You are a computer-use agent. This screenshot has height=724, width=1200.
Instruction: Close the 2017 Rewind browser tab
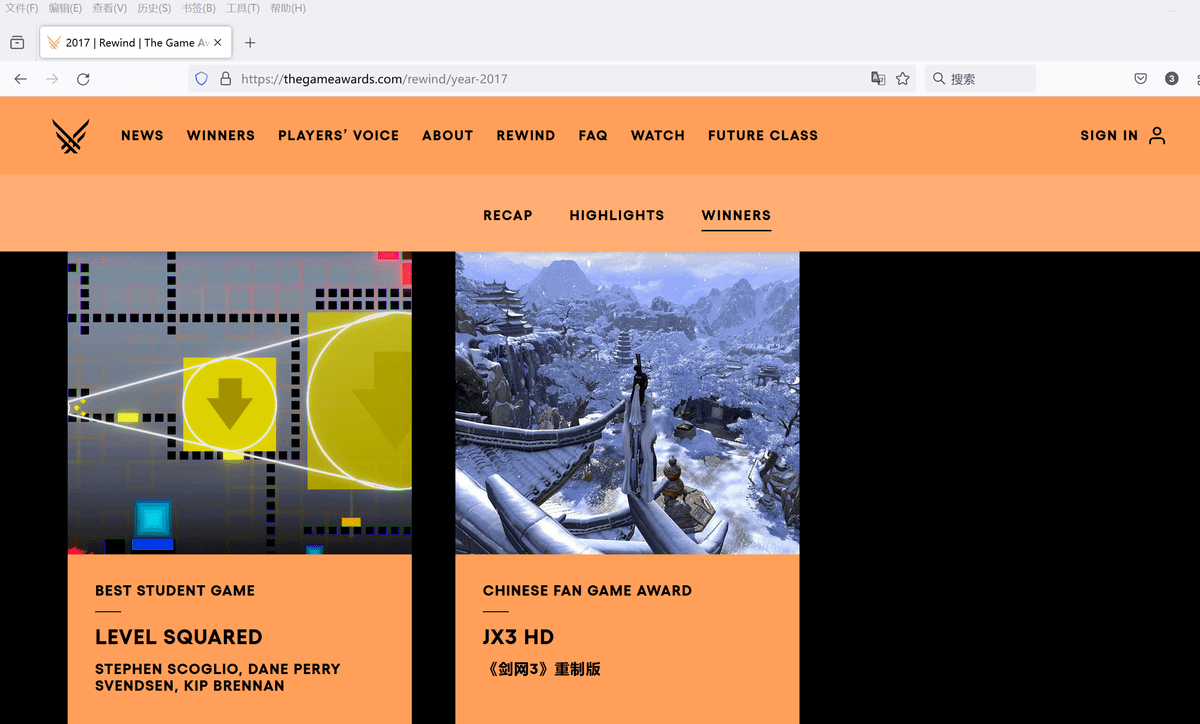click(218, 43)
